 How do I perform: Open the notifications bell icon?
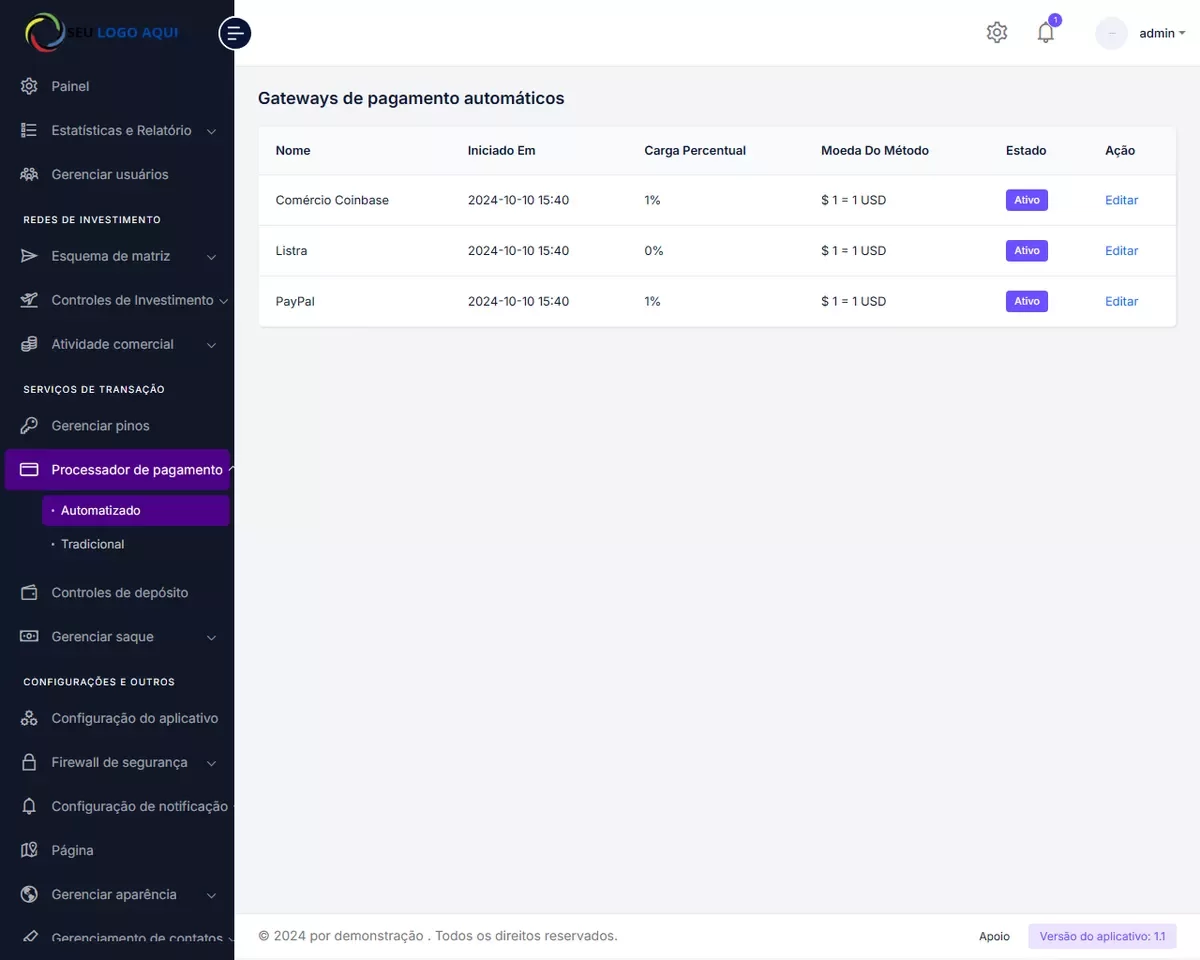tap(1045, 33)
